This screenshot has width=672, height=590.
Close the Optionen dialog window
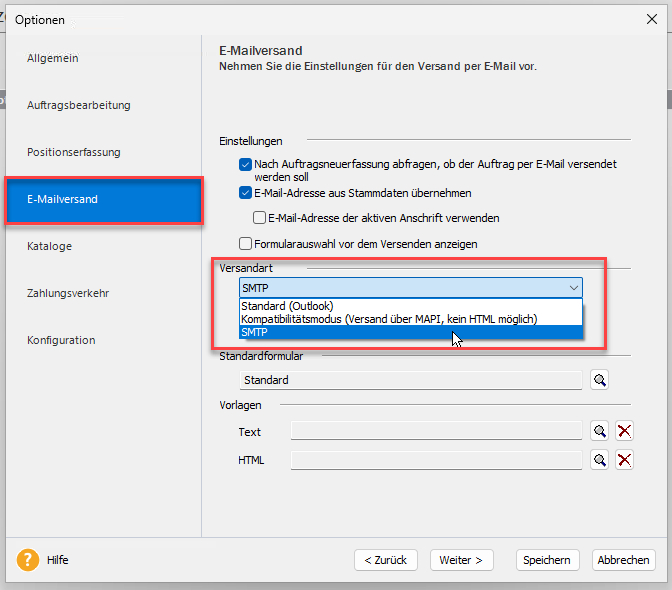point(652,19)
